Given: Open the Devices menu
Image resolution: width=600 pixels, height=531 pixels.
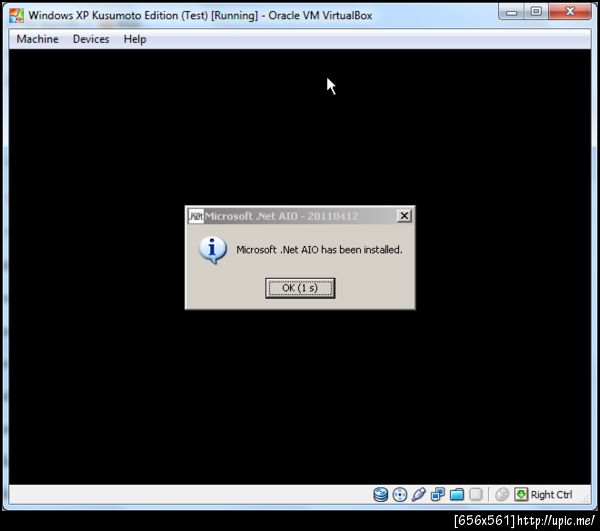Looking at the screenshot, I should 91,39.
